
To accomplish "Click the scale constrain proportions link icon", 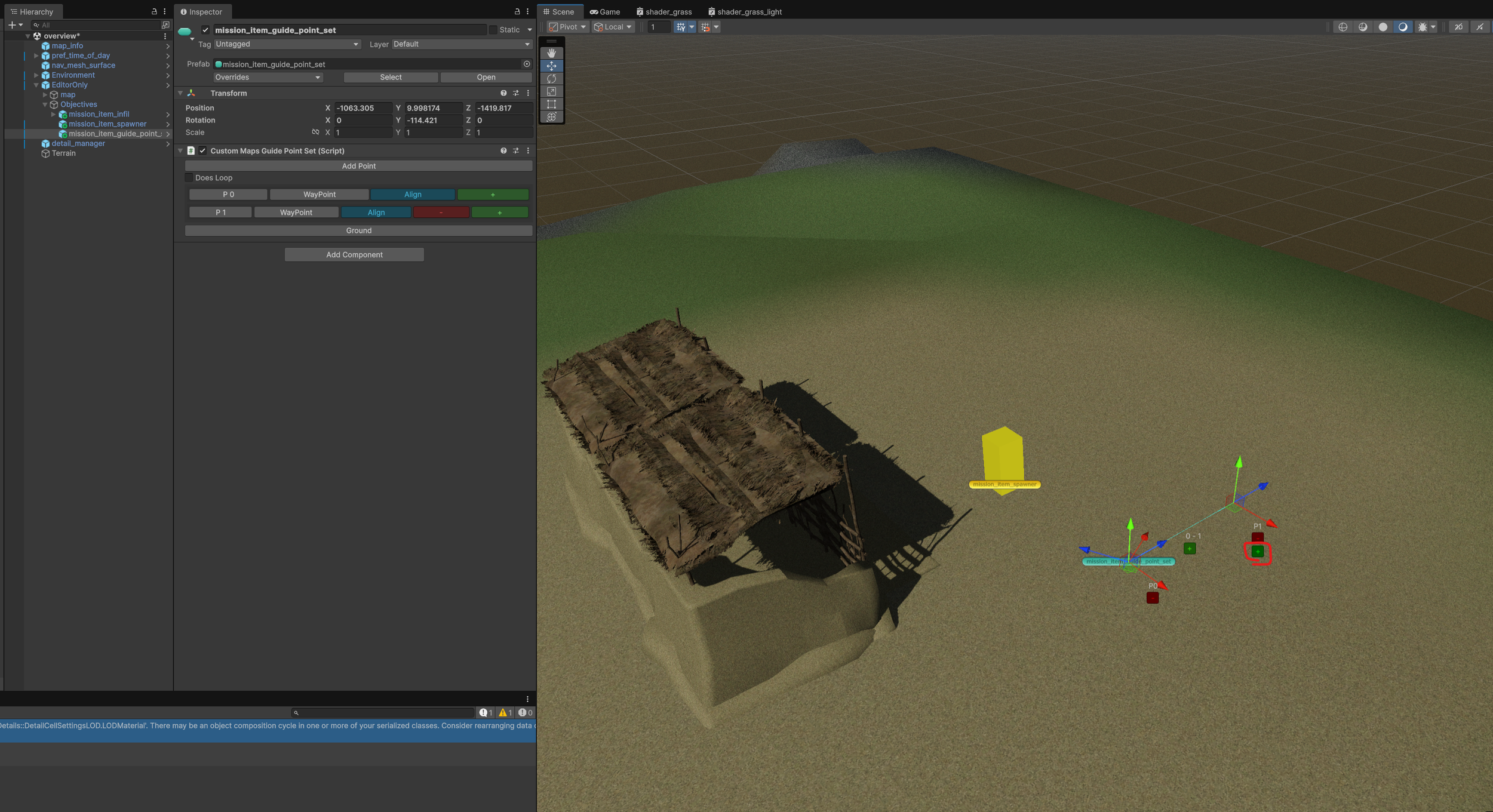I will click(315, 133).
